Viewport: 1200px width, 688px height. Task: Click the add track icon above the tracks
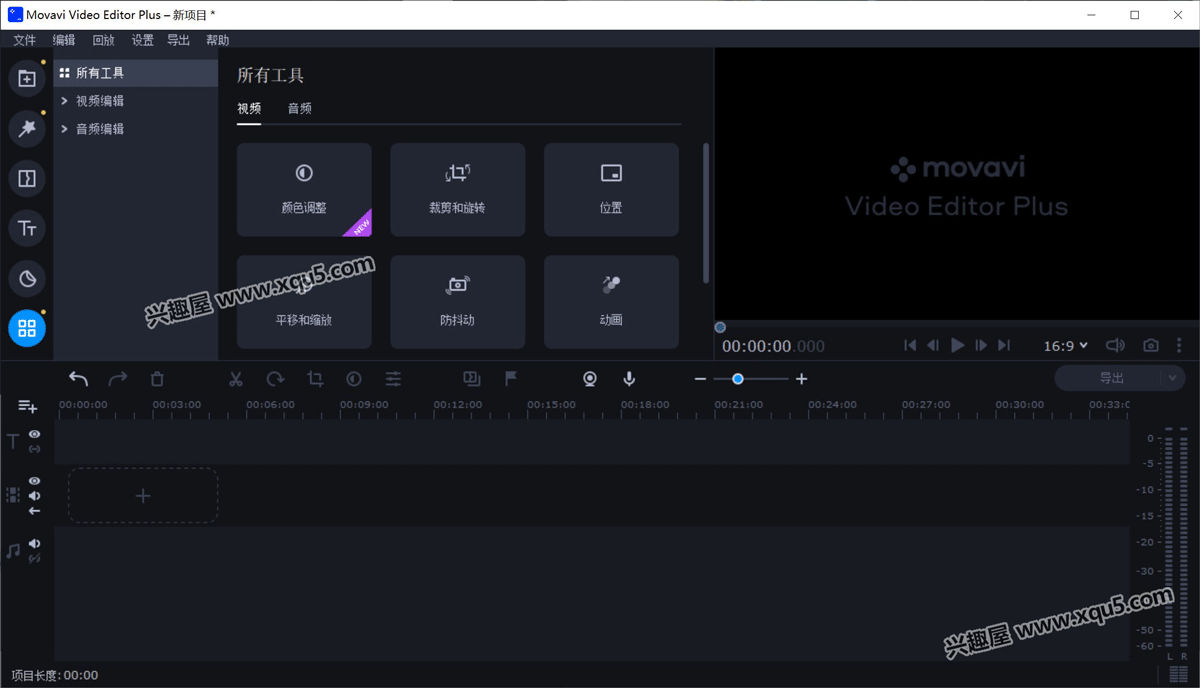[x=28, y=406]
